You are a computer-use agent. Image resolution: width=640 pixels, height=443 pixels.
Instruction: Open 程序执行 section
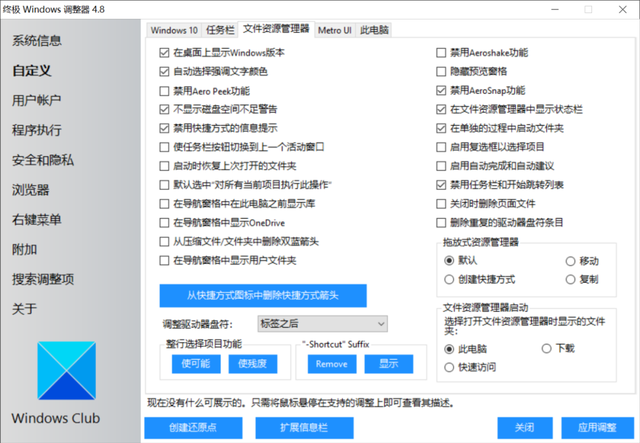(37, 130)
